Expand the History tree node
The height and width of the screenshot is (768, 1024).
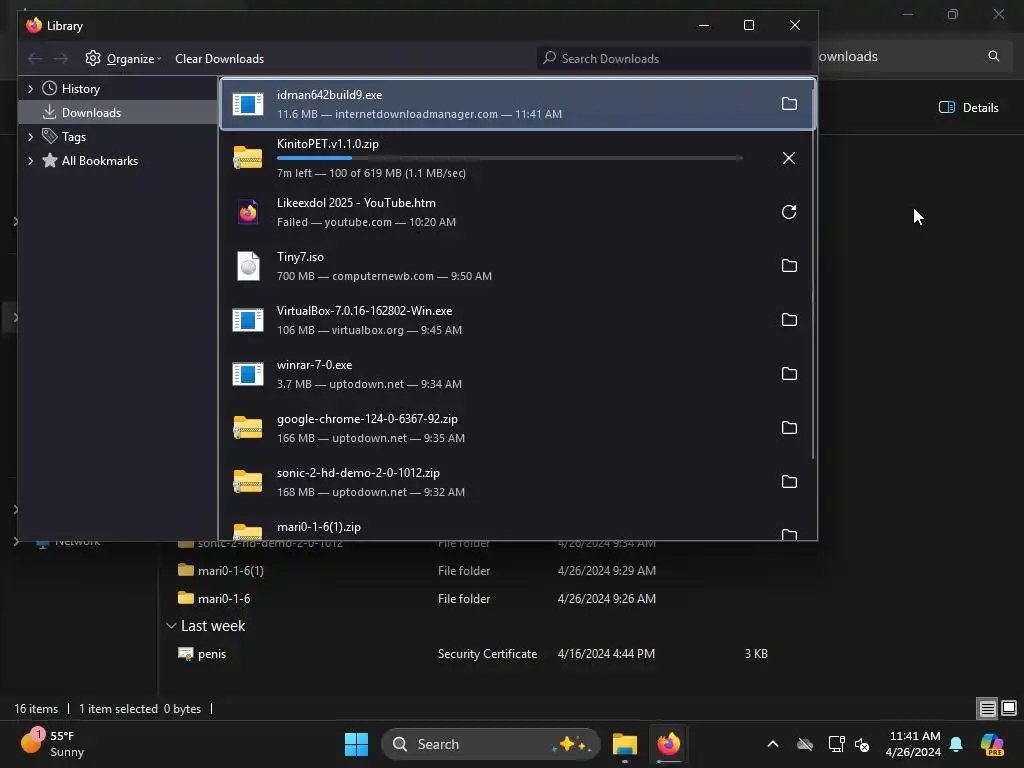pyautogui.click(x=30, y=88)
